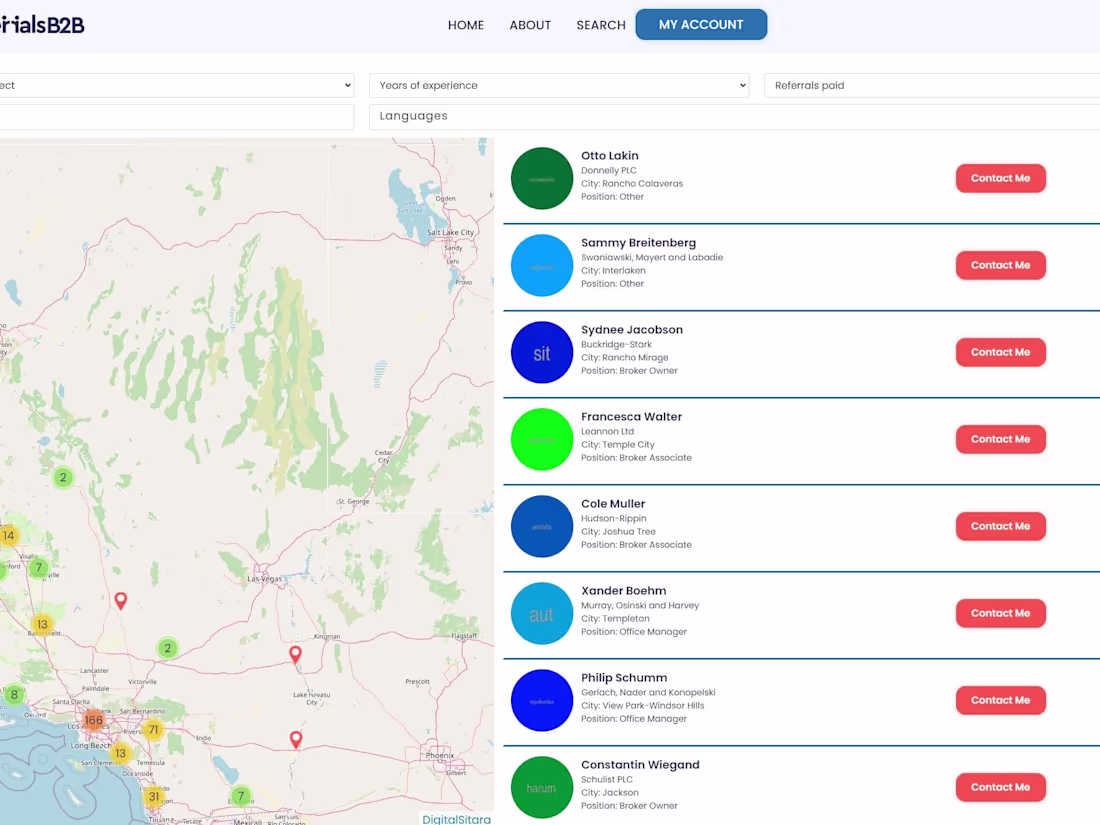Open the DigitalSitara link on the map
Image resolution: width=1100 pixels, height=825 pixels.
pos(456,819)
